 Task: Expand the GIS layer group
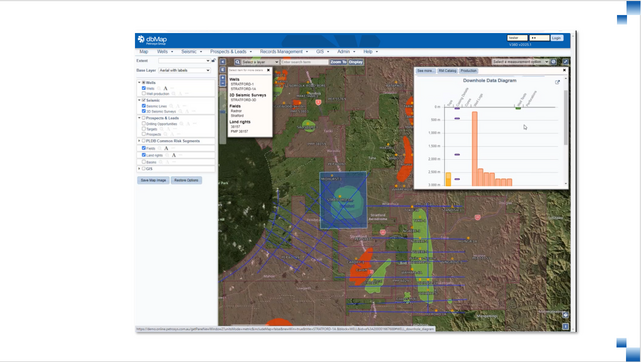(139, 168)
